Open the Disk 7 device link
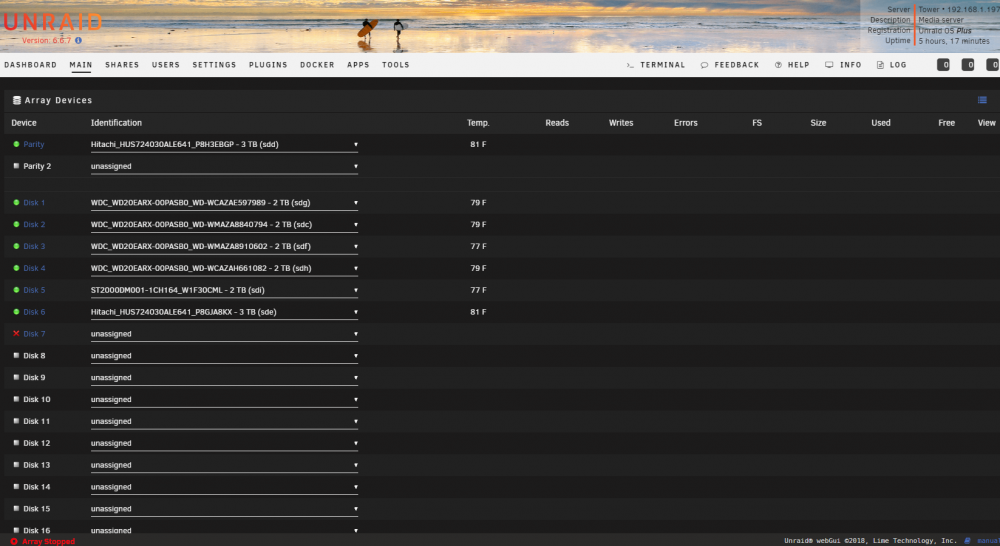 [x=34, y=334]
